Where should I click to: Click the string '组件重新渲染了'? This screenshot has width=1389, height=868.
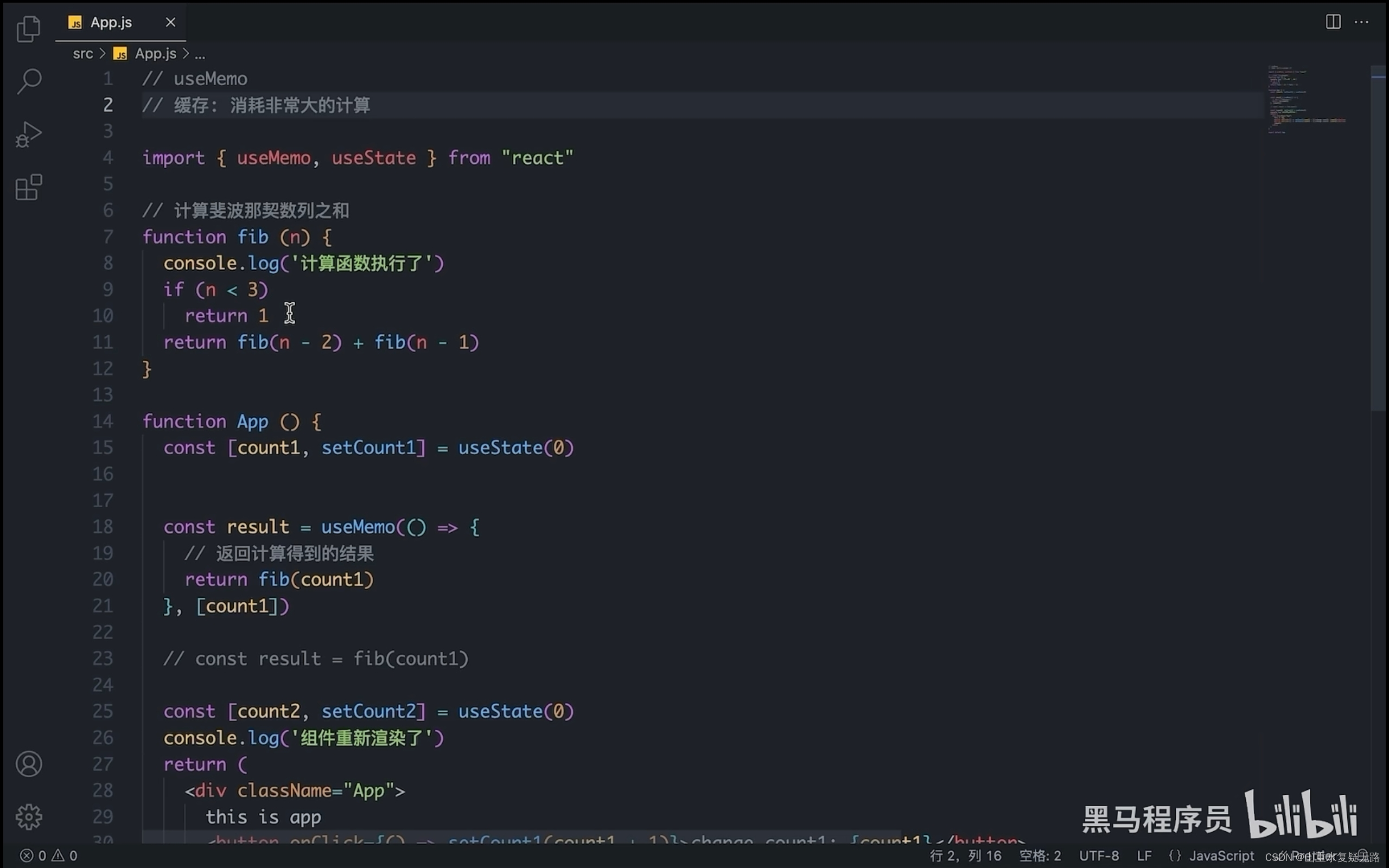click(x=361, y=738)
